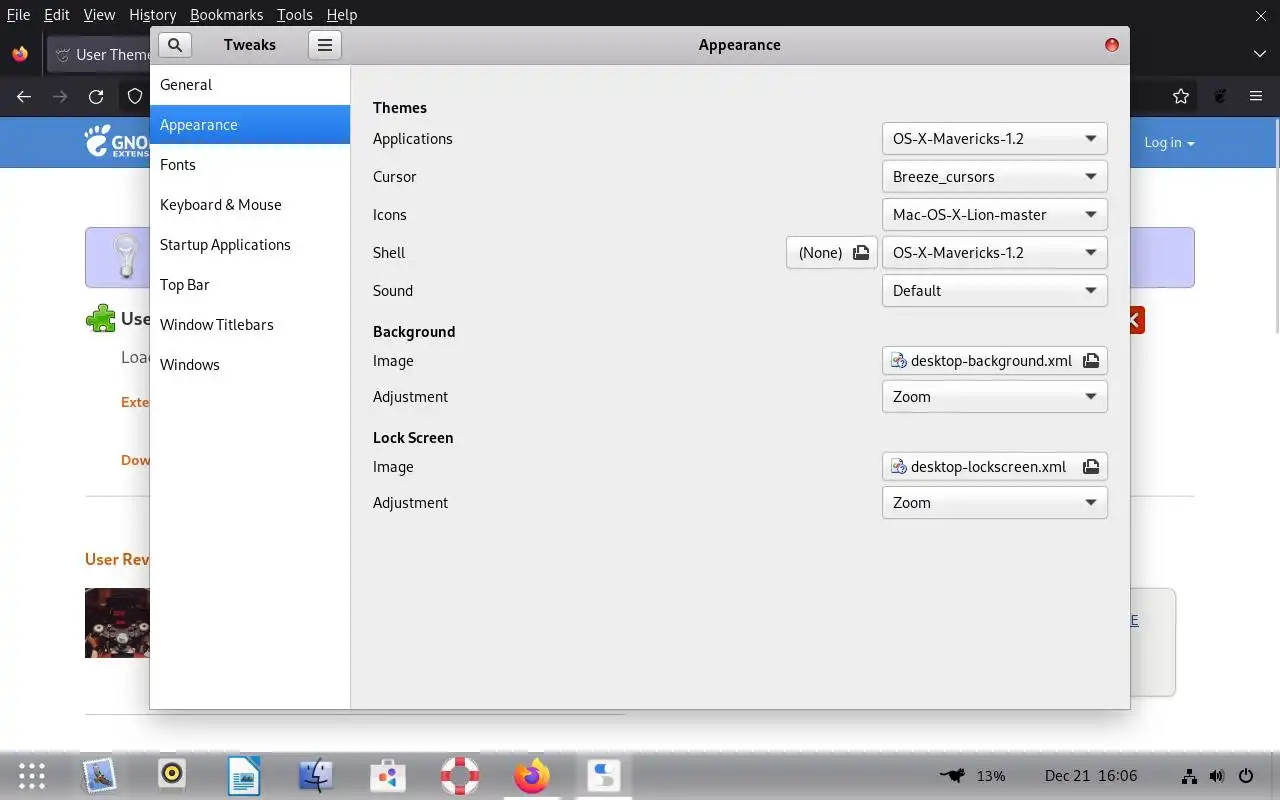
Task: Open the Software store icon in dock
Action: (388, 776)
